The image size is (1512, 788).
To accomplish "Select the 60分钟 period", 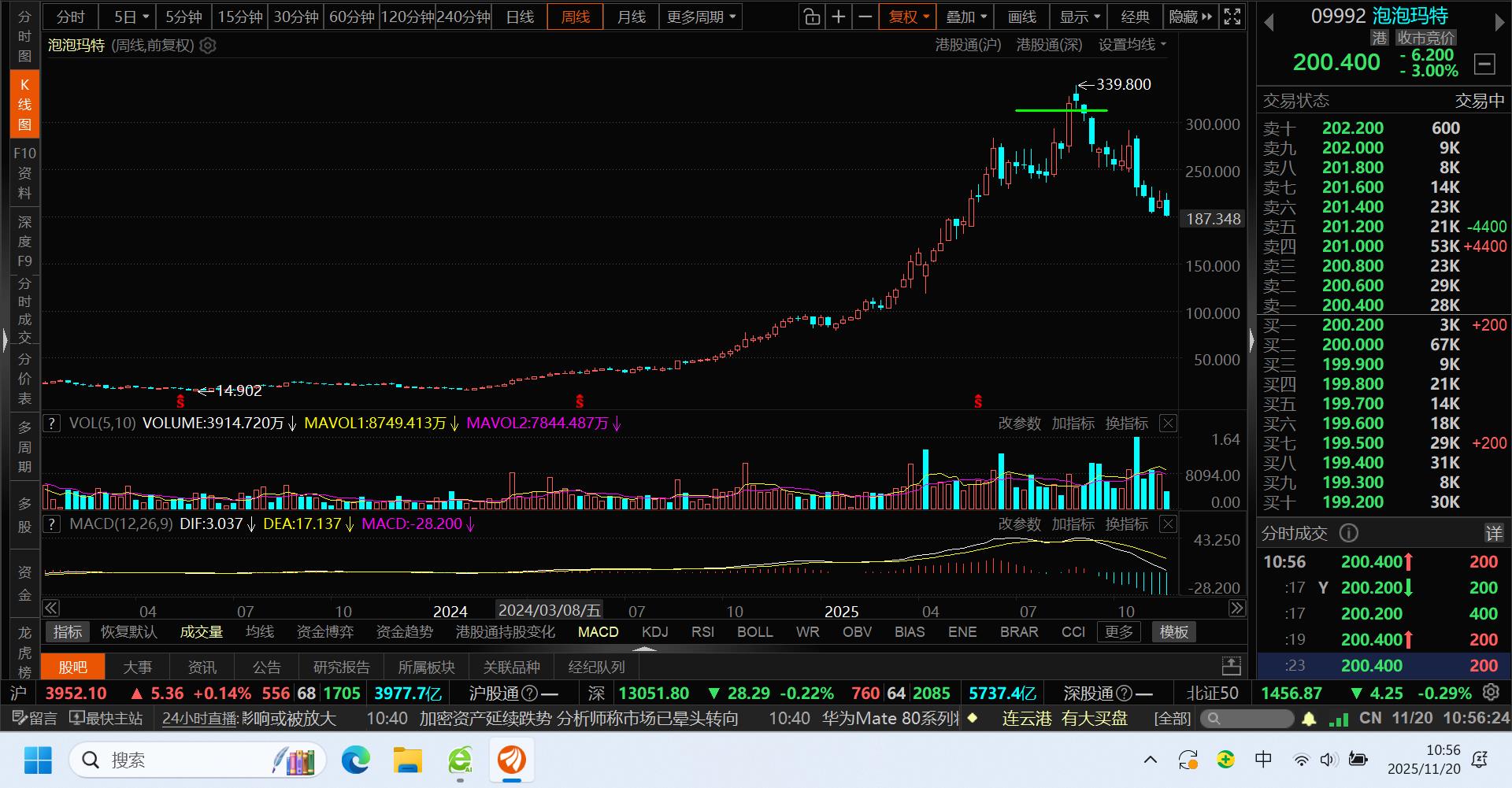I will [x=351, y=17].
